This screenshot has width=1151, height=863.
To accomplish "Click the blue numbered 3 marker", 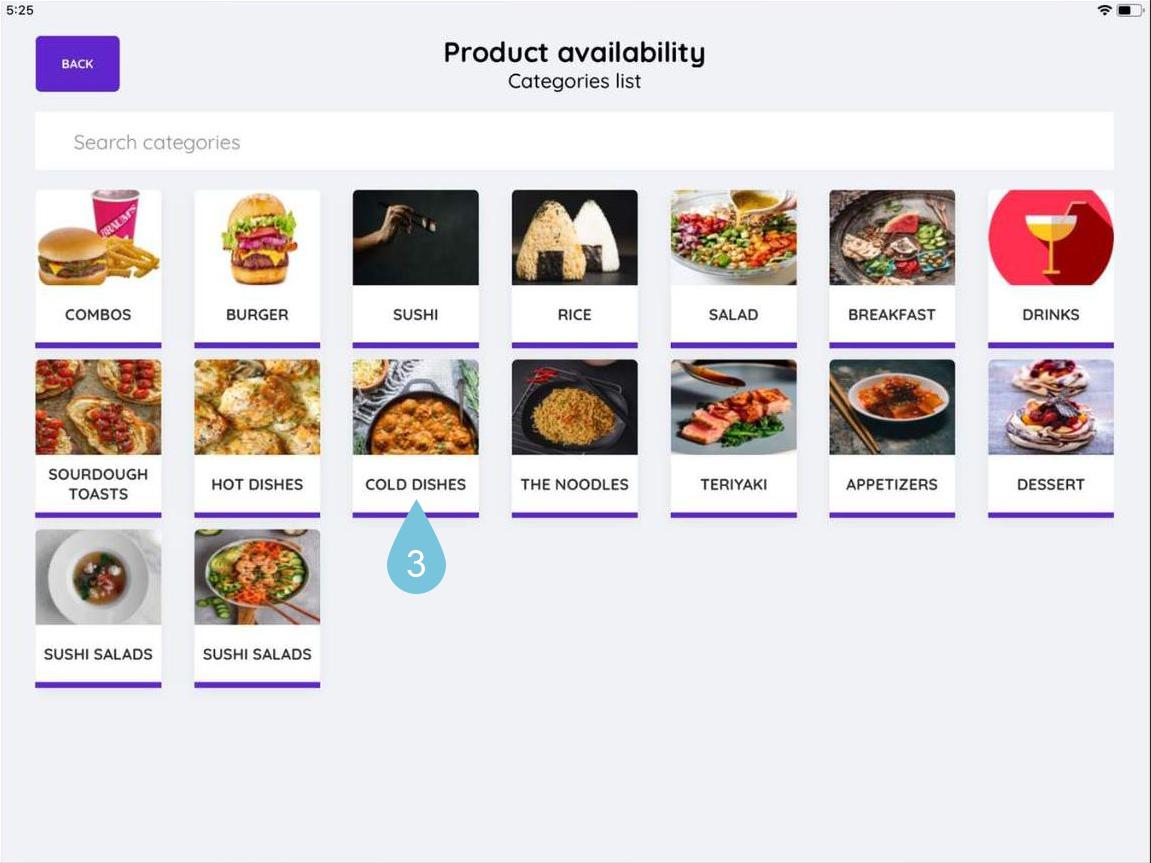I will click(416, 549).
